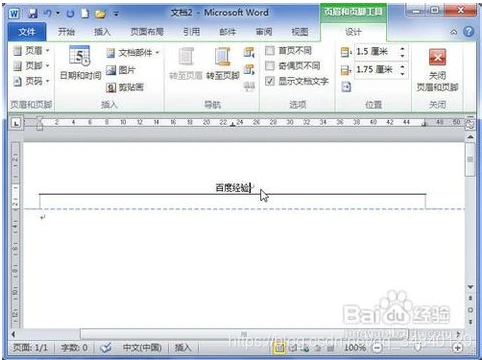
Task: Click the red 关闭页眉和页脚 icon
Action: (438, 58)
